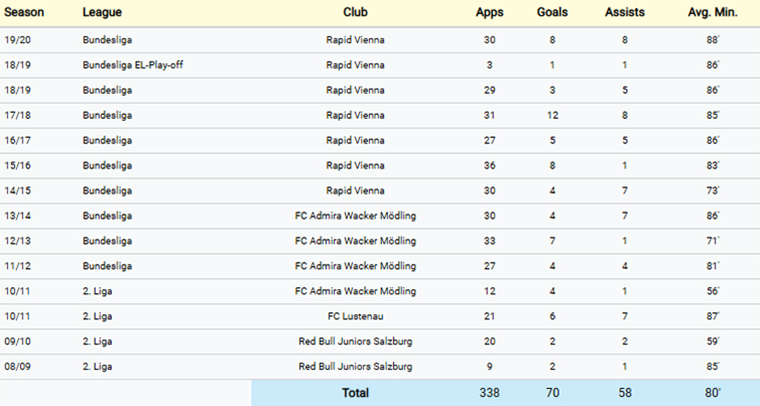
Task: Click the Season column header
Action: [x=24, y=13]
